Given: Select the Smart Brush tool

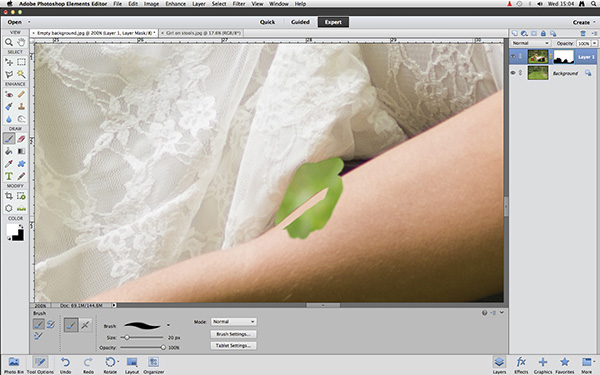Looking at the screenshot, I should [9, 106].
